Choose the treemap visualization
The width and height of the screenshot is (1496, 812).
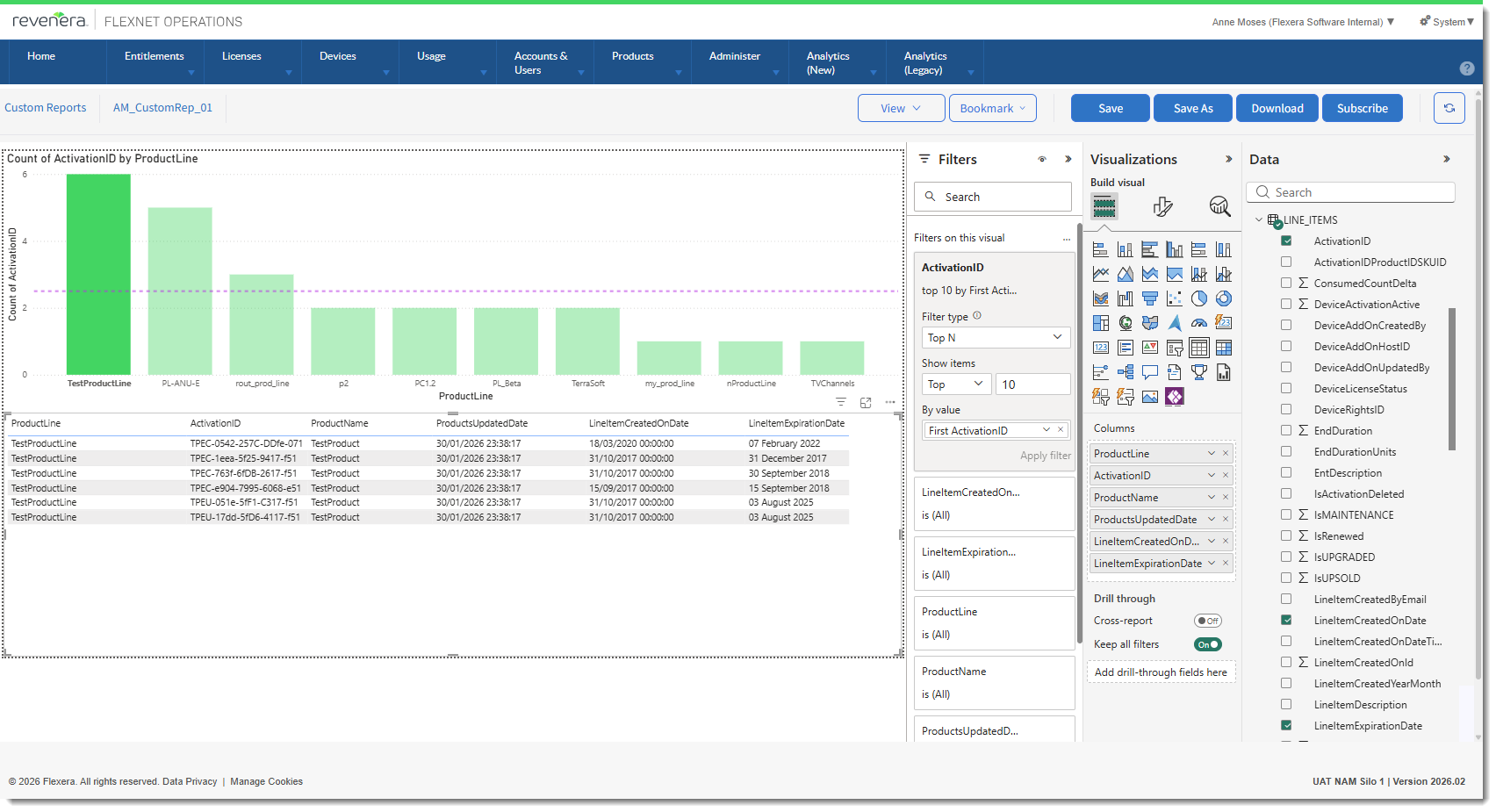point(1101,323)
